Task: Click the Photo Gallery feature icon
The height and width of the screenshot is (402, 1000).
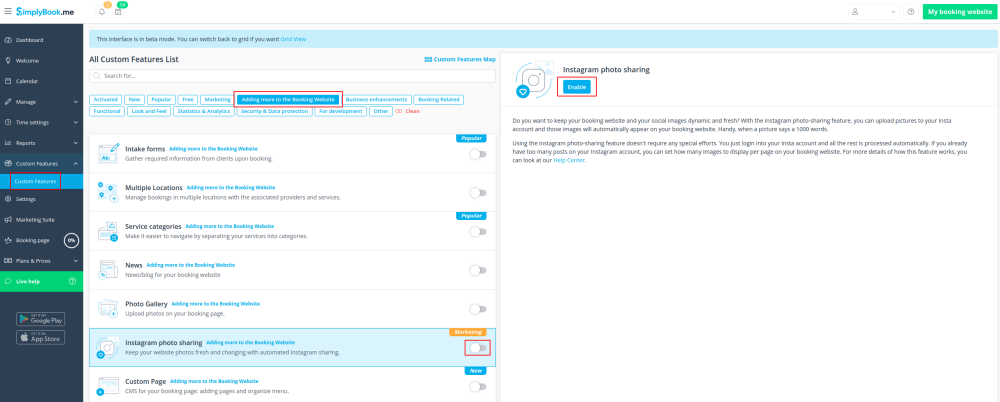Action: pos(107,309)
